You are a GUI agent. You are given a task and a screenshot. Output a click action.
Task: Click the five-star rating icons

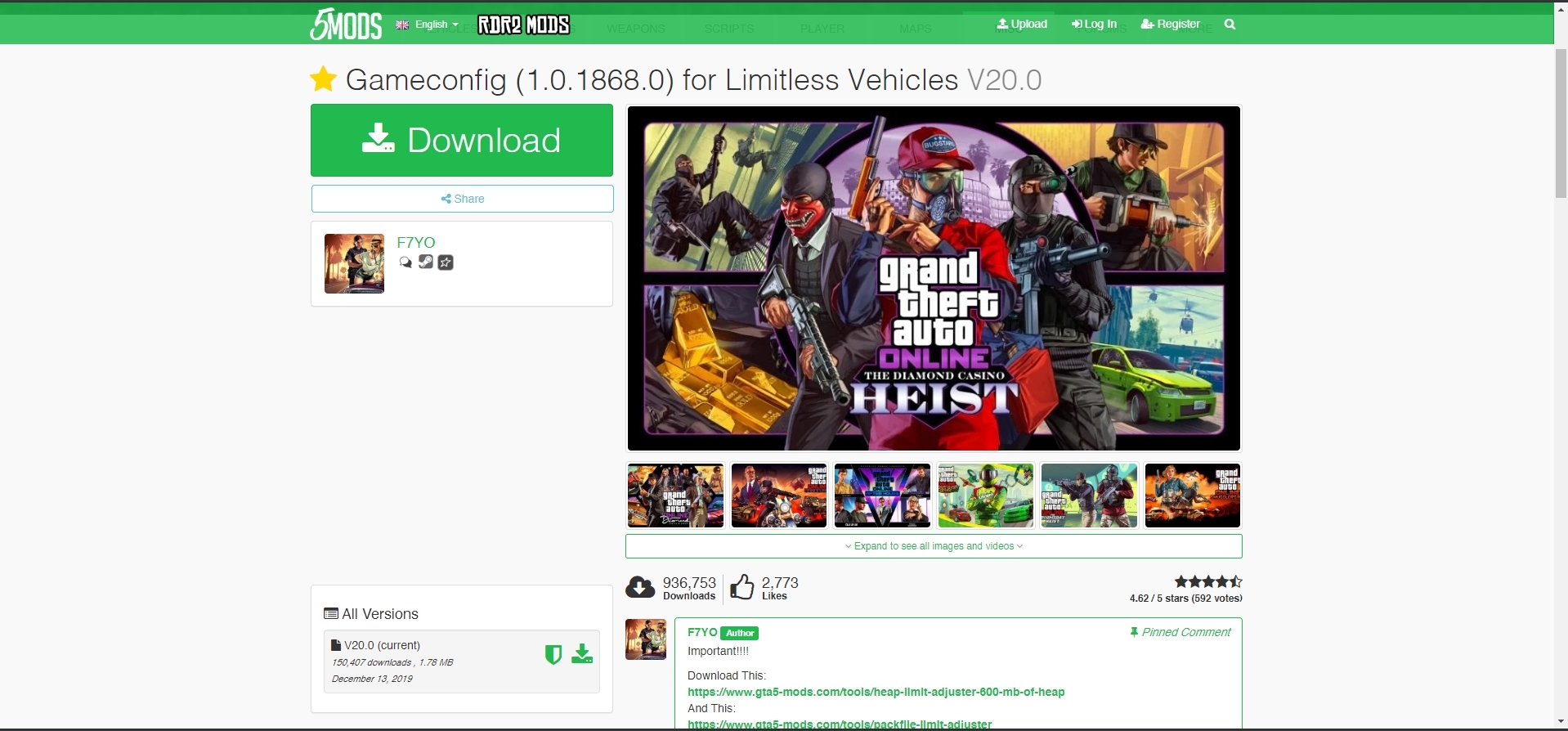[x=1208, y=582]
